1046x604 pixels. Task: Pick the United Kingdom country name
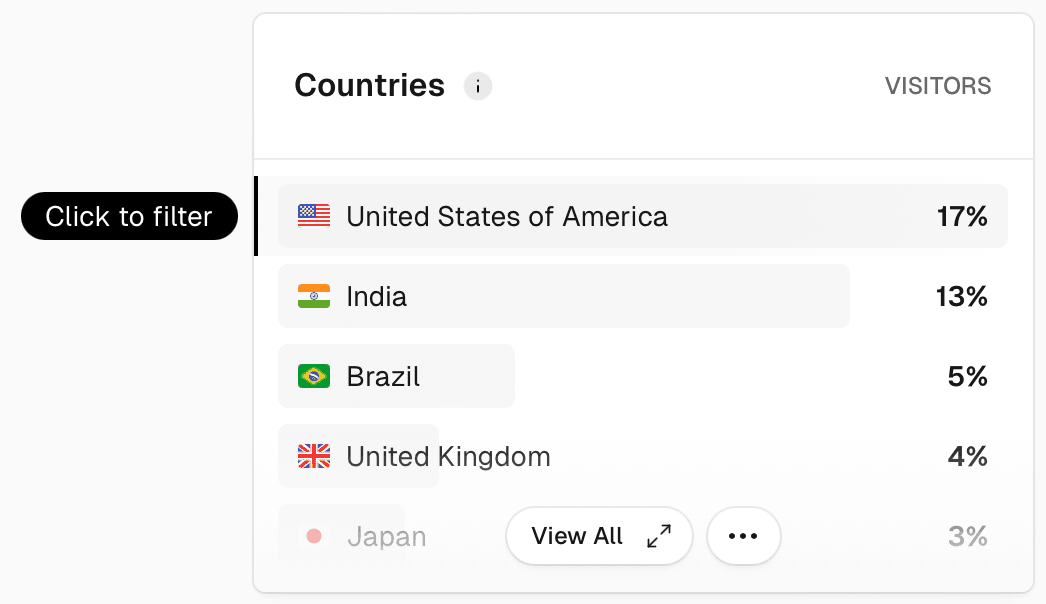(x=448, y=456)
